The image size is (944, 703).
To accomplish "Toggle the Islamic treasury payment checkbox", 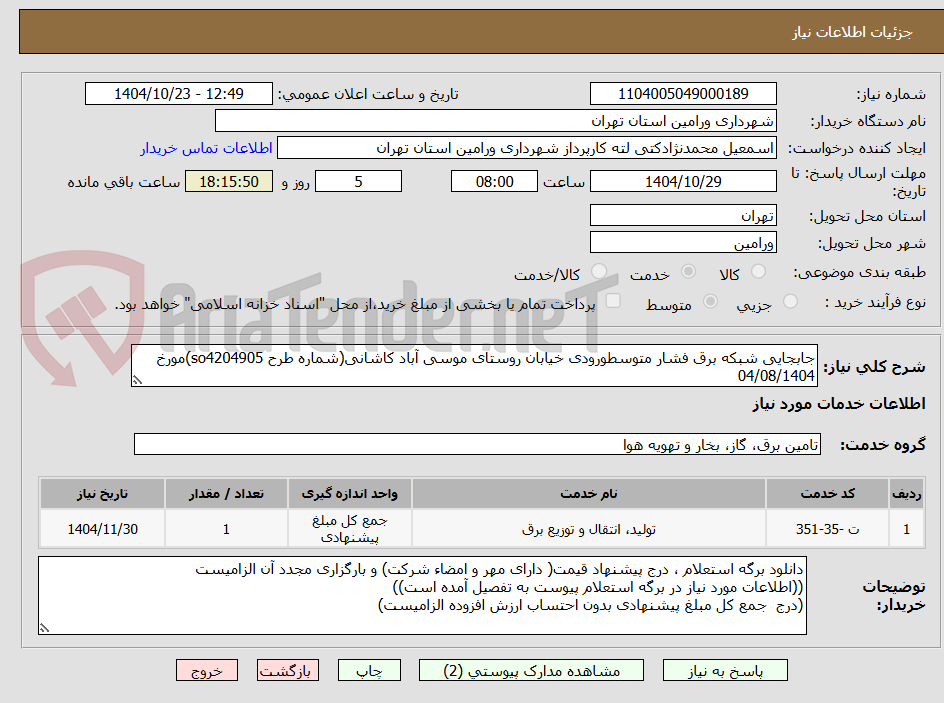I will [613, 300].
